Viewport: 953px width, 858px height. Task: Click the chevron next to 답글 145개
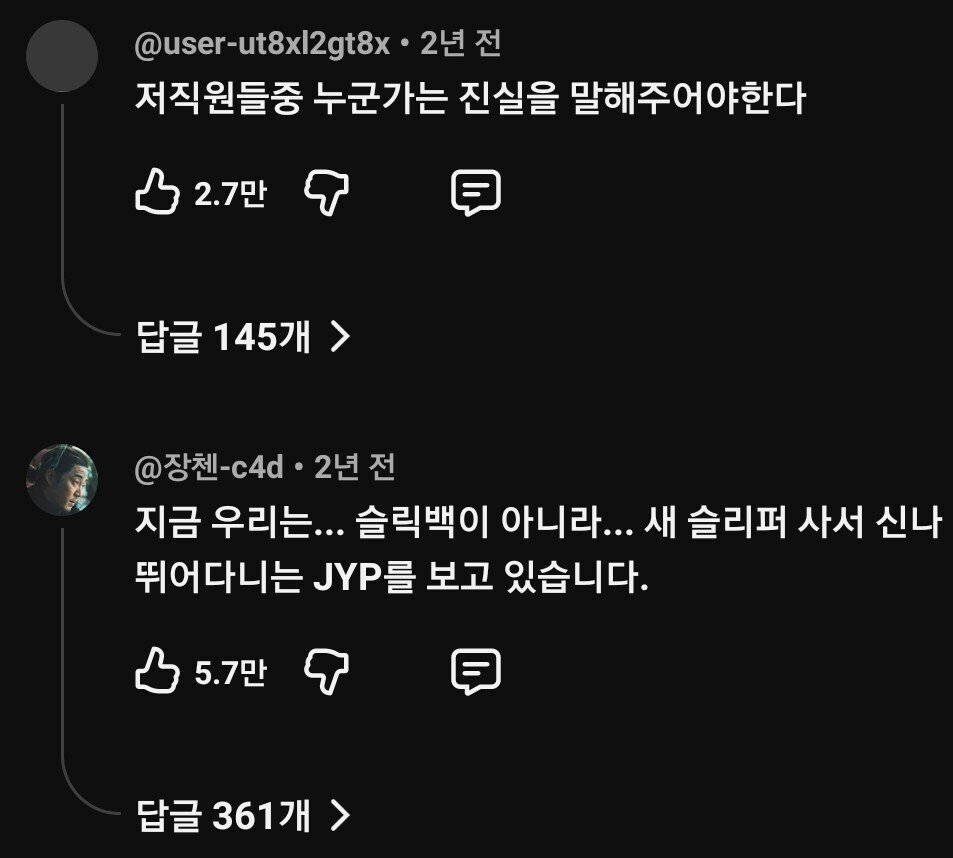(x=340, y=337)
